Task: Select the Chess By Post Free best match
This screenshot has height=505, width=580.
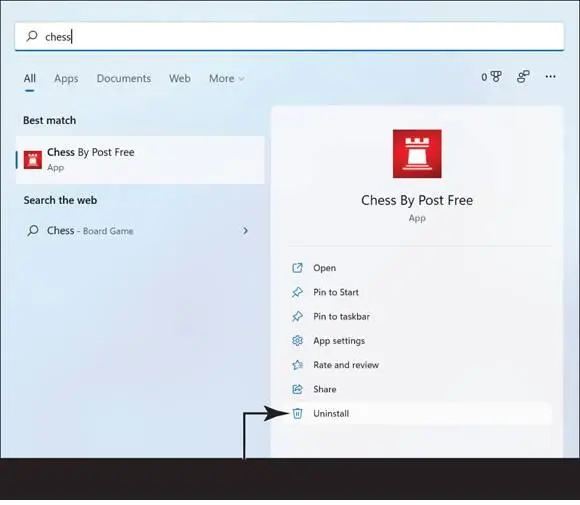Action: point(140,160)
